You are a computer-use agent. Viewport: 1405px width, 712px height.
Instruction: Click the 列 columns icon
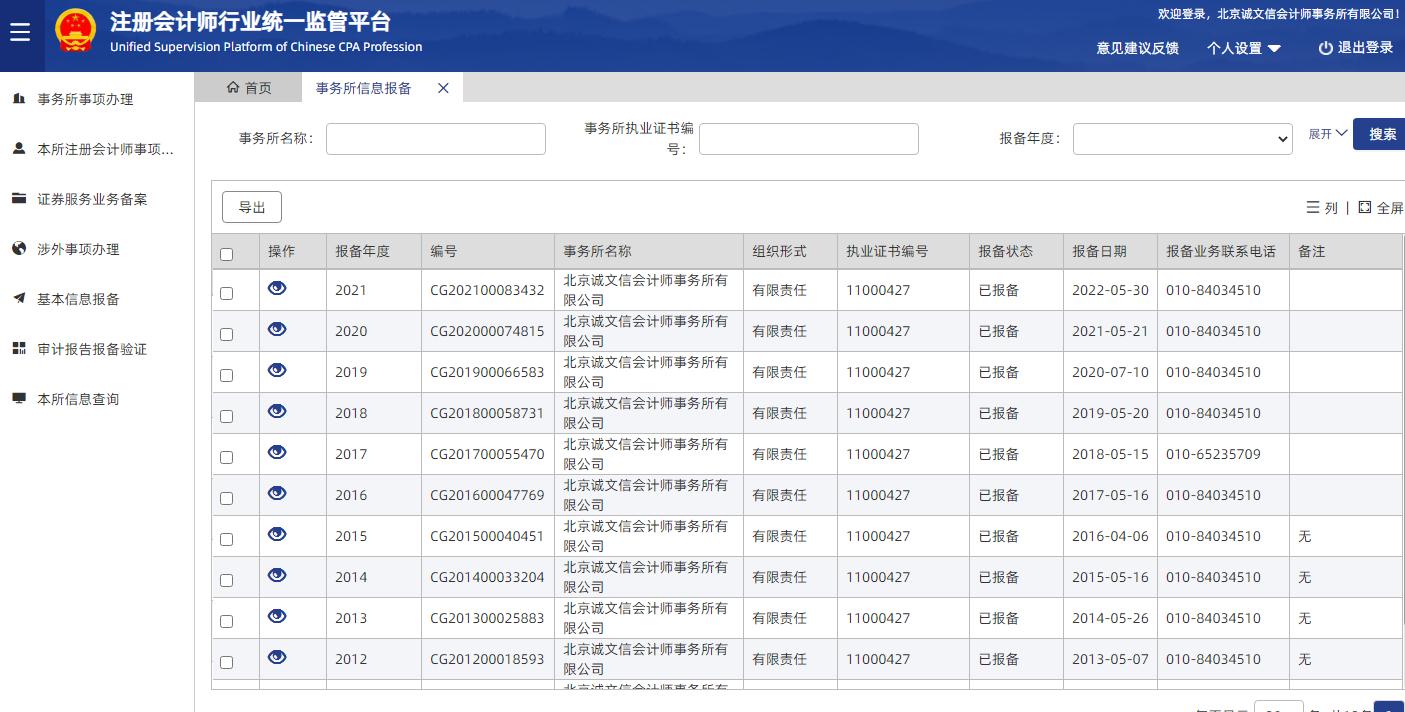click(1313, 208)
